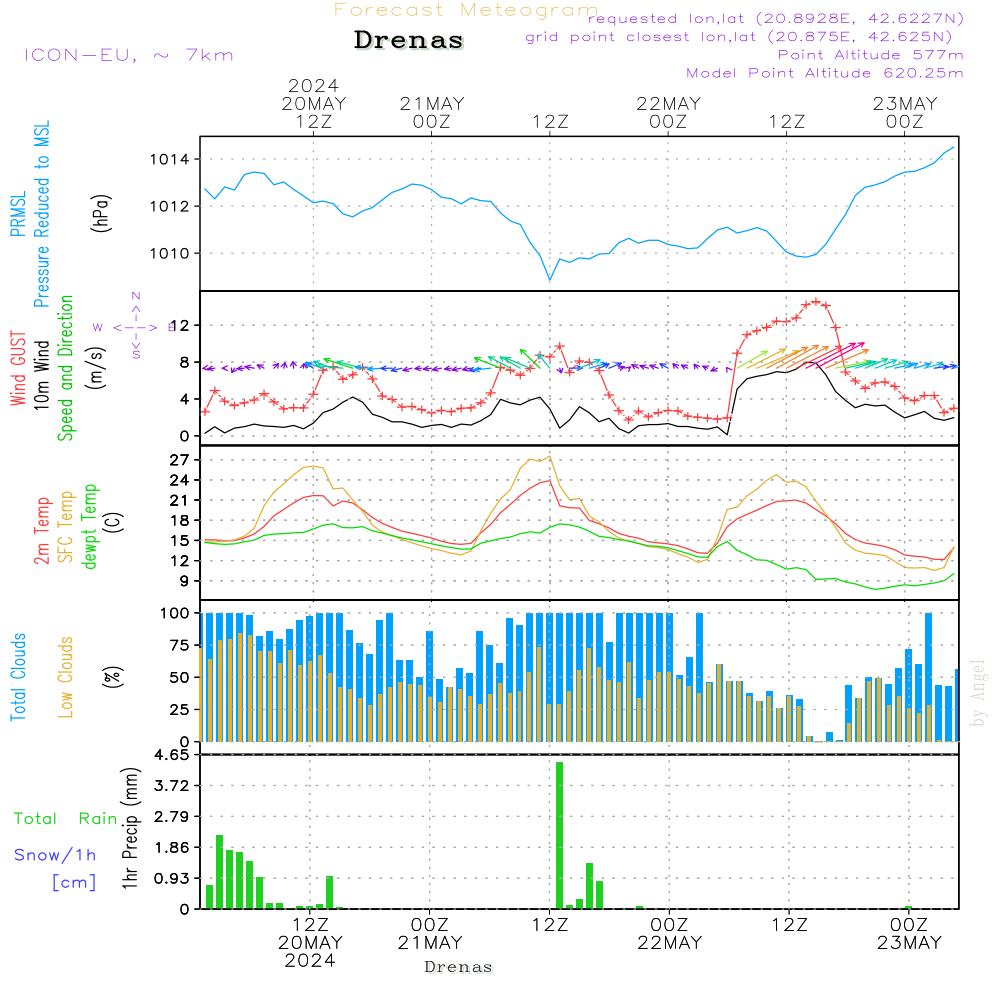Click the top axis label "21MAY 00Z"
The width and height of the screenshot is (1000, 1000).
tap(432, 112)
